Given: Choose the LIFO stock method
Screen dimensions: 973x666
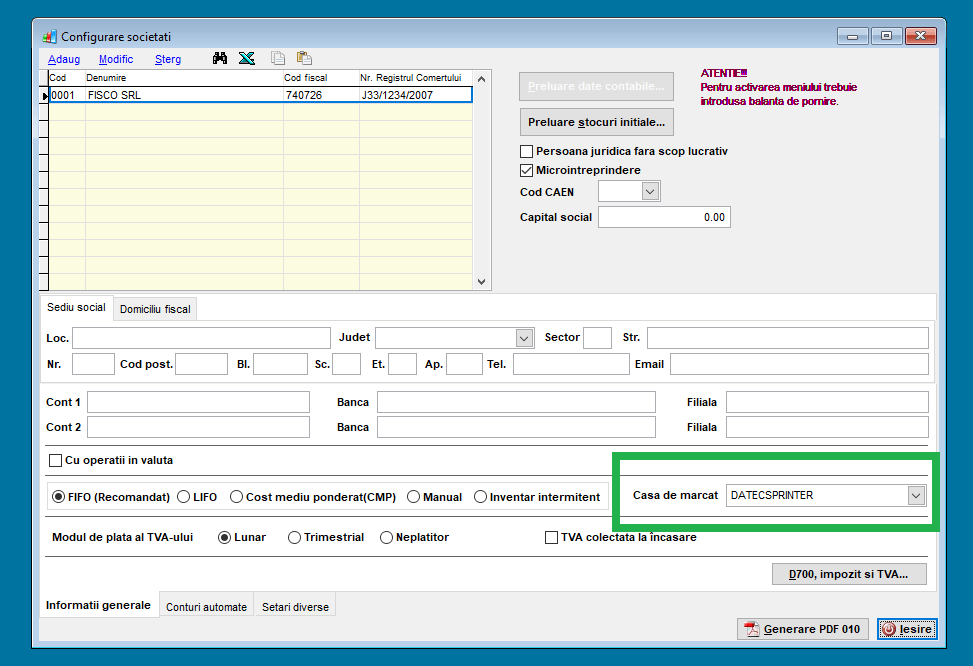Looking at the screenshot, I should click(x=183, y=497).
